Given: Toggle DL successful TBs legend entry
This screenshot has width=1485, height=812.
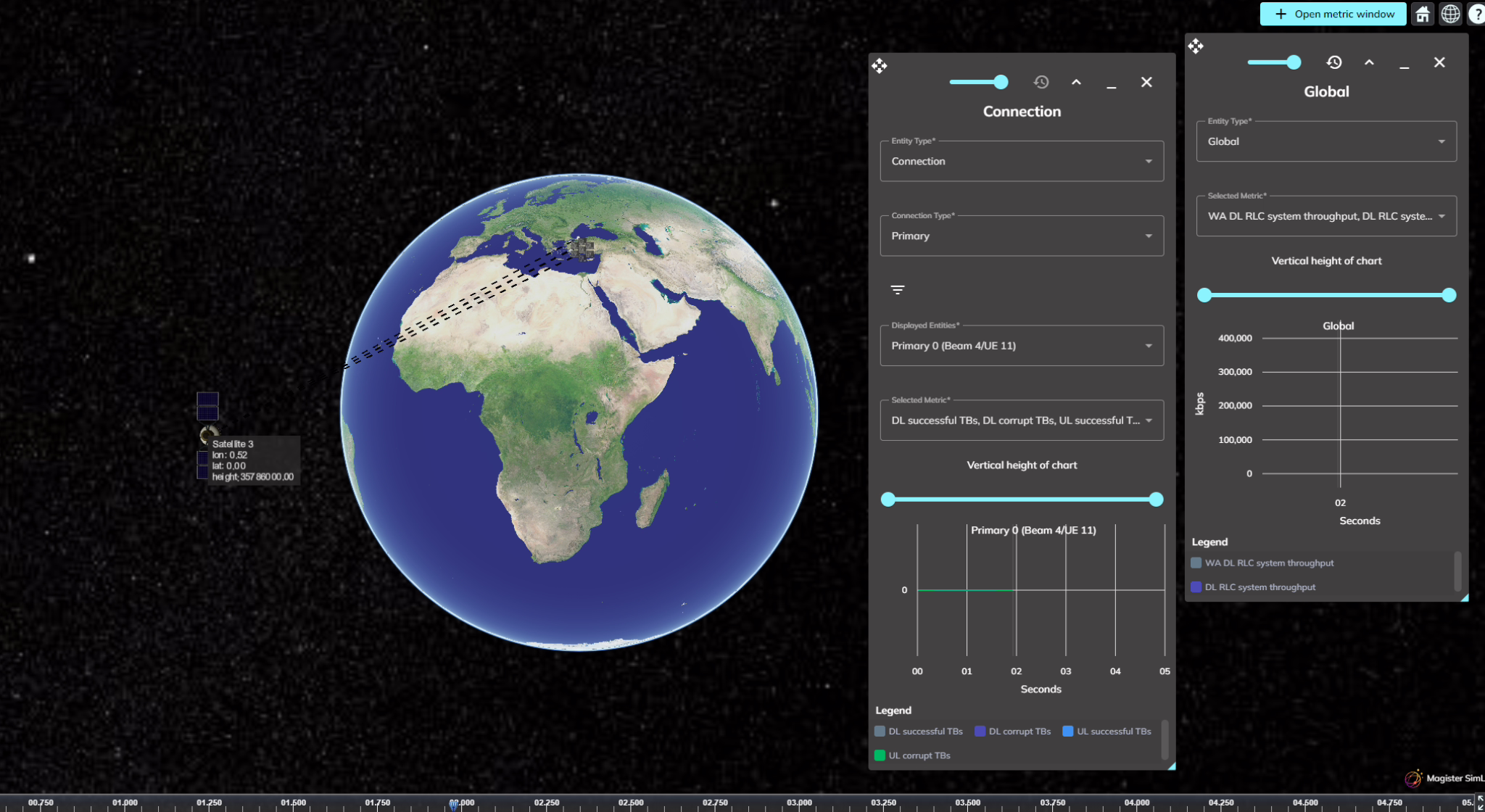Looking at the screenshot, I should [919, 732].
